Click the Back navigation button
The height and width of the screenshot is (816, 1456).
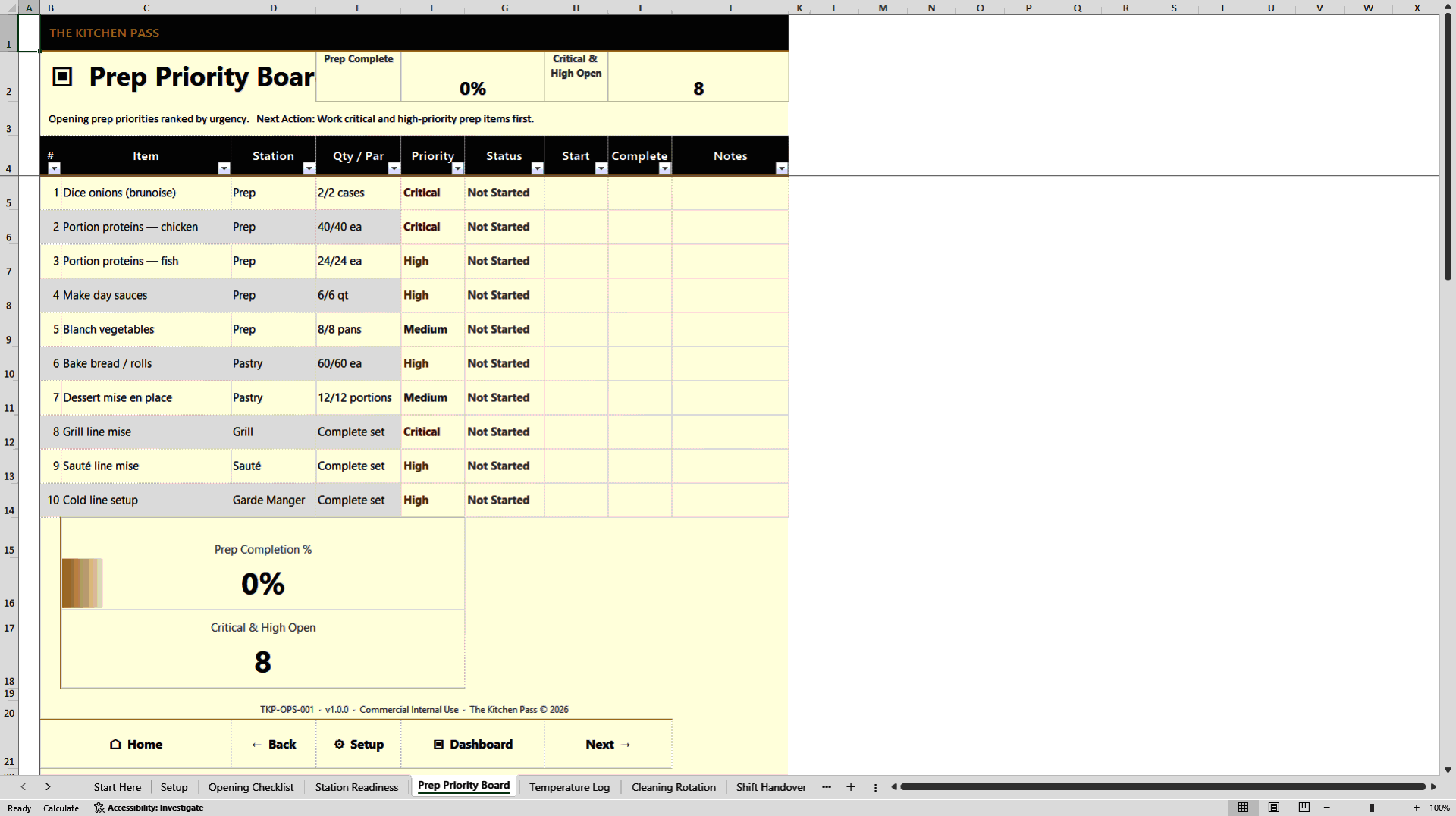click(274, 744)
